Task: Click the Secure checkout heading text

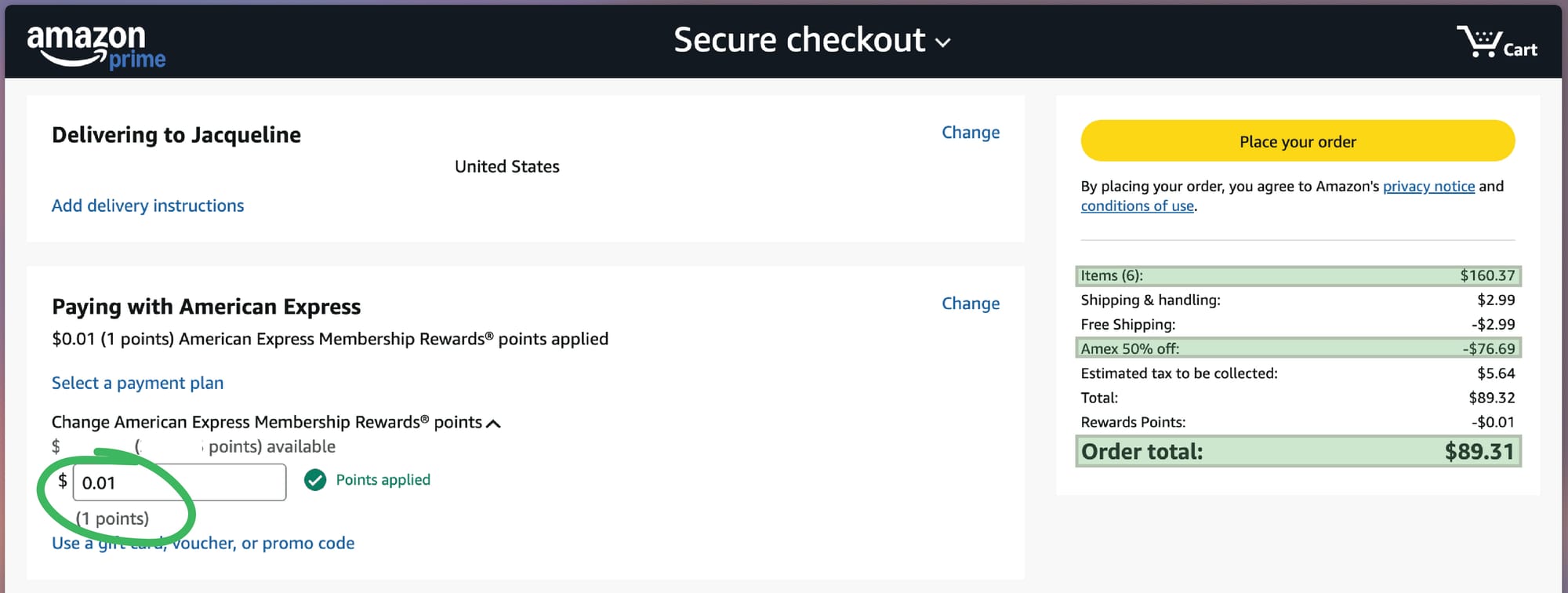Action: point(799,40)
